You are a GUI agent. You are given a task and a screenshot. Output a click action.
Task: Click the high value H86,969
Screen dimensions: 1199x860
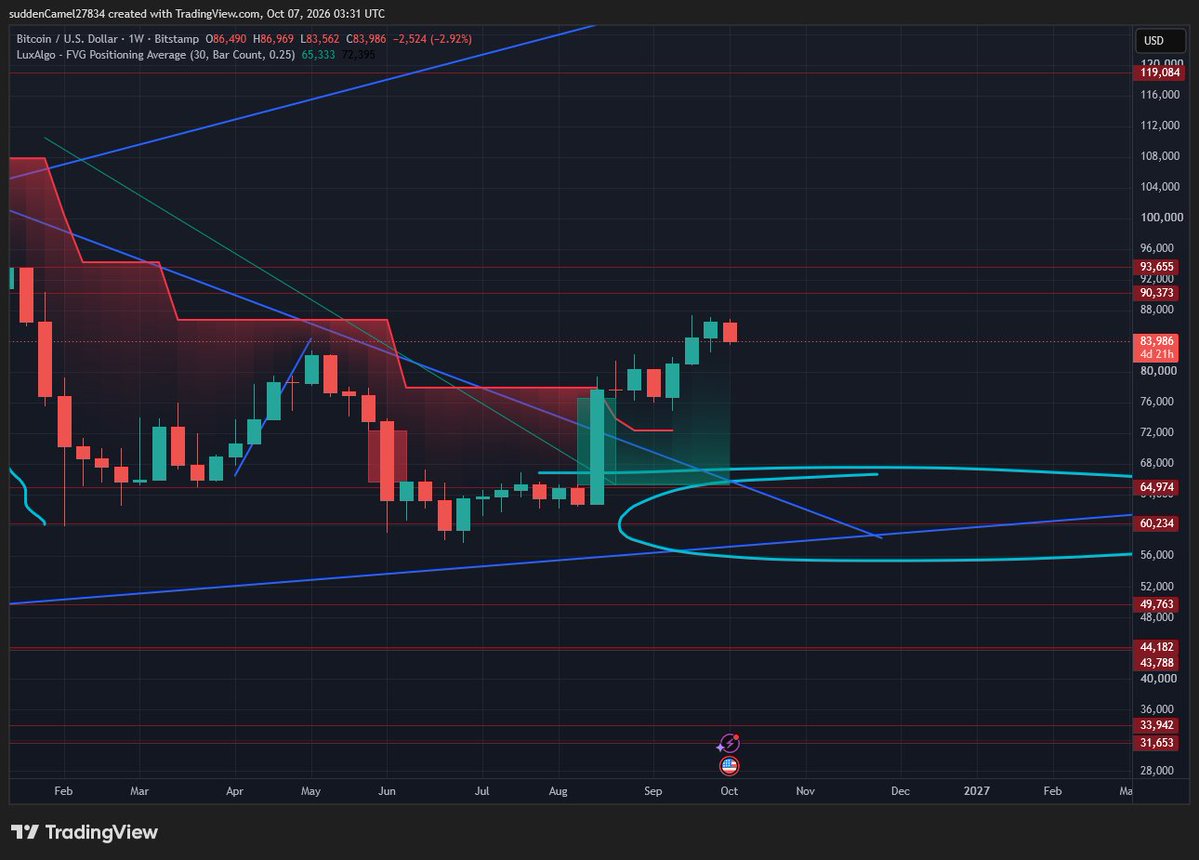[274, 39]
